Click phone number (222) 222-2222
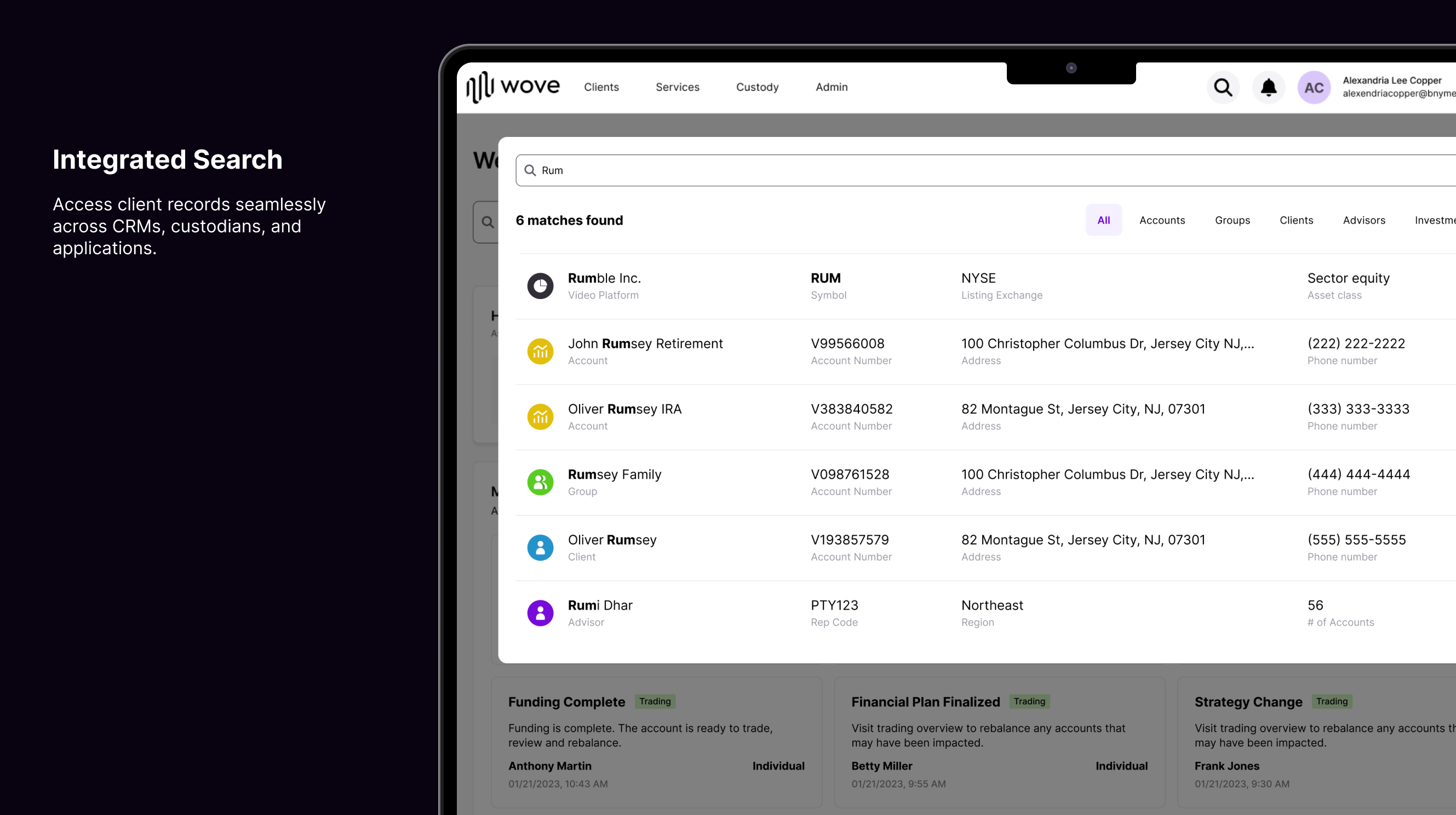Screen dimensions: 1456x815 [x=1356, y=343]
